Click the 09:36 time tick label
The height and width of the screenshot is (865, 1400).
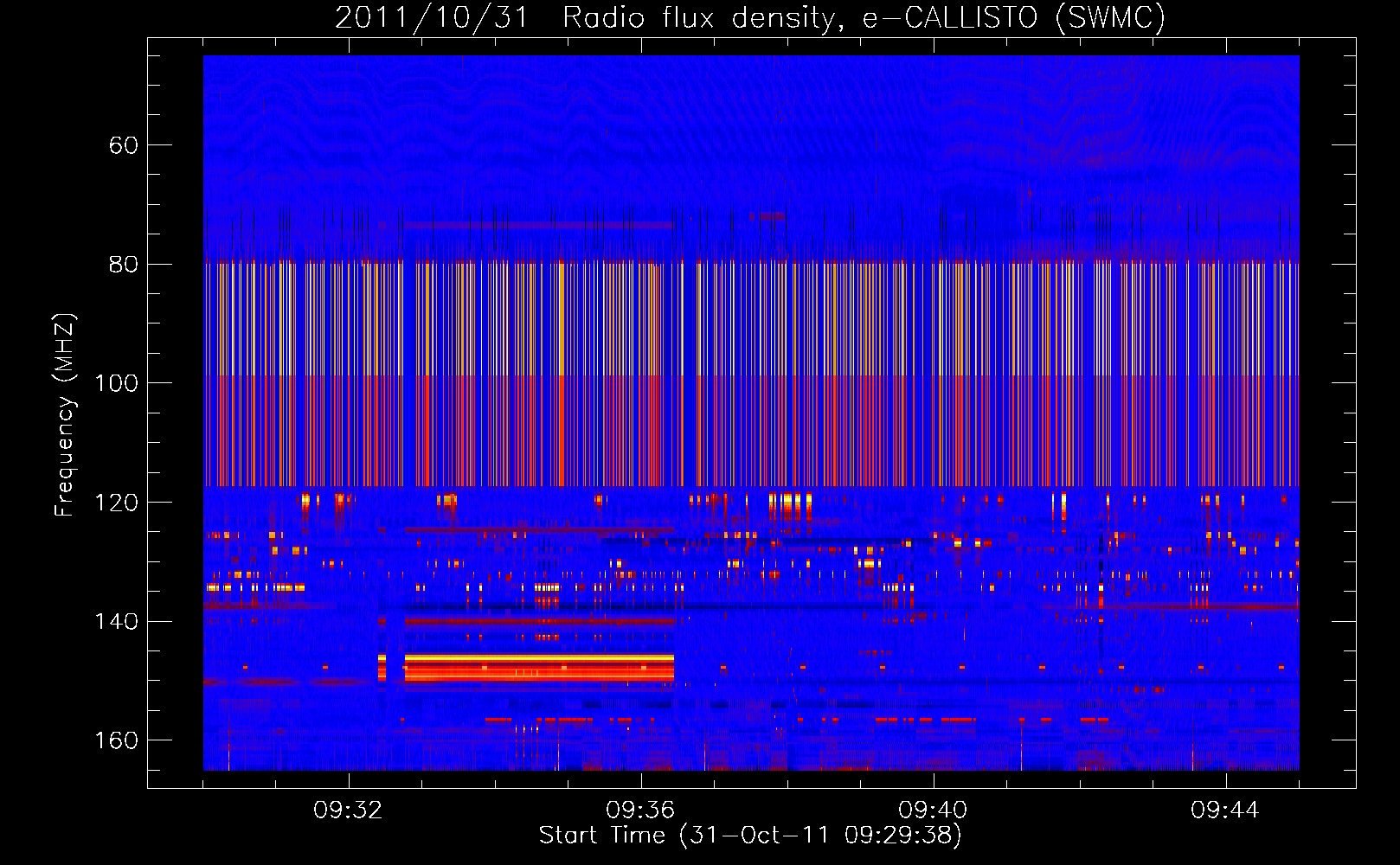[x=640, y=811]
